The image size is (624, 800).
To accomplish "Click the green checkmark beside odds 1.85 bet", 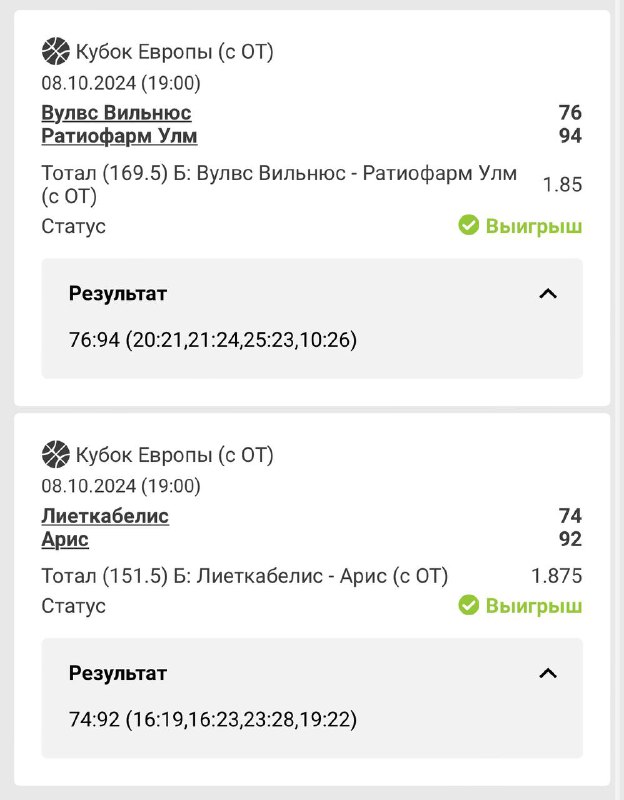I will [469, 226].
